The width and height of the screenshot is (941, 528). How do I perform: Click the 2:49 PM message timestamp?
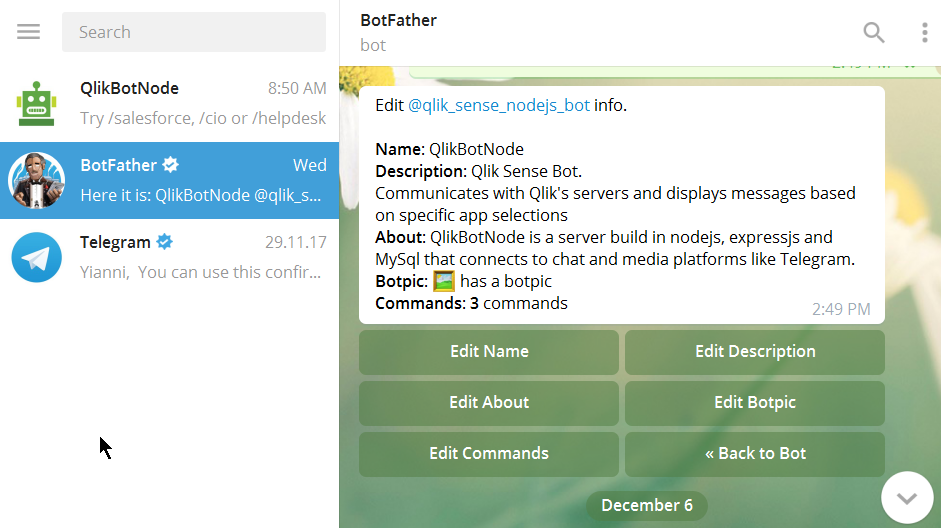[841, 309]
